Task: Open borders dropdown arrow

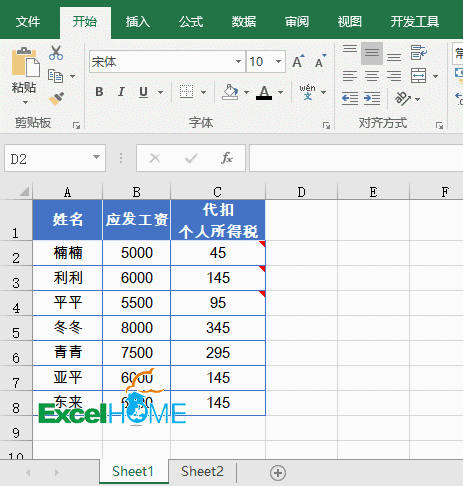Action: coord(203,92)
